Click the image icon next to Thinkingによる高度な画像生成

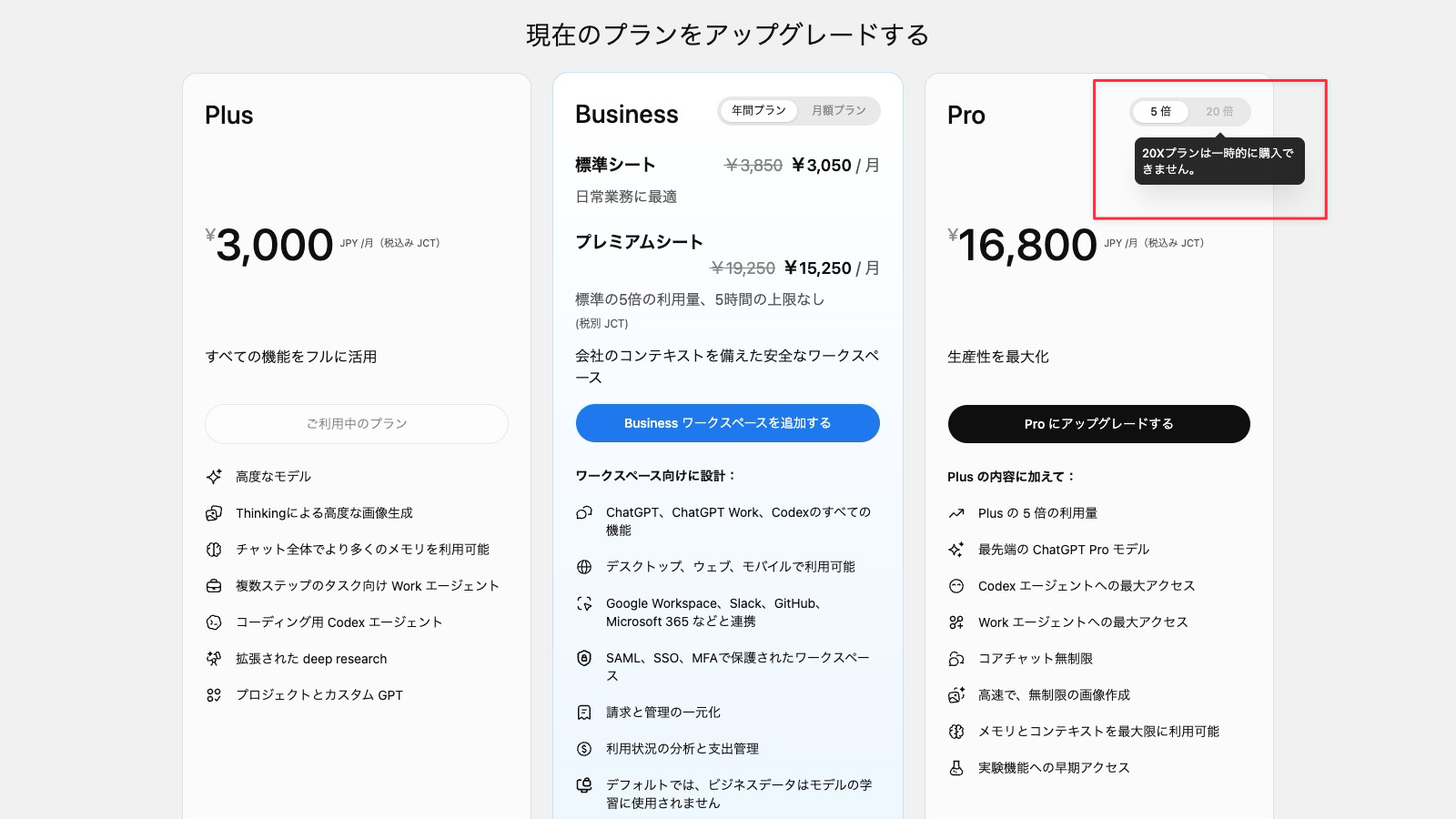coord(214,513)
